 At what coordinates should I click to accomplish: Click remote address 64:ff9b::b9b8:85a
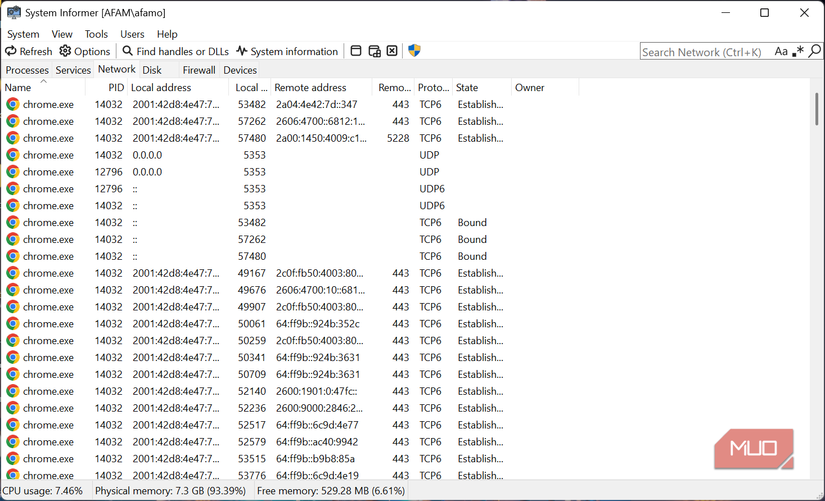coord(315,458)
